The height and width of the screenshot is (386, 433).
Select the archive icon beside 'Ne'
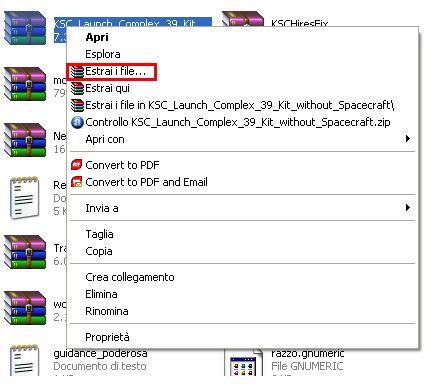(x=25, y=140)
